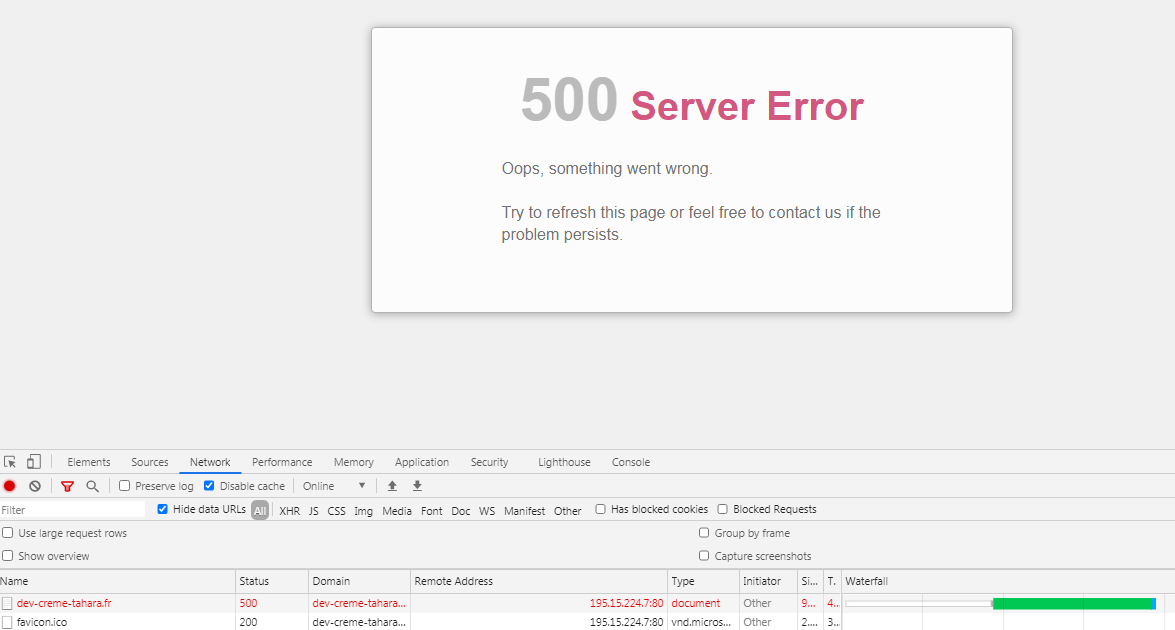The height and width of the screenshot is (630, 1175).
Task: Filter requests by Doc
Action: point(461,511)
